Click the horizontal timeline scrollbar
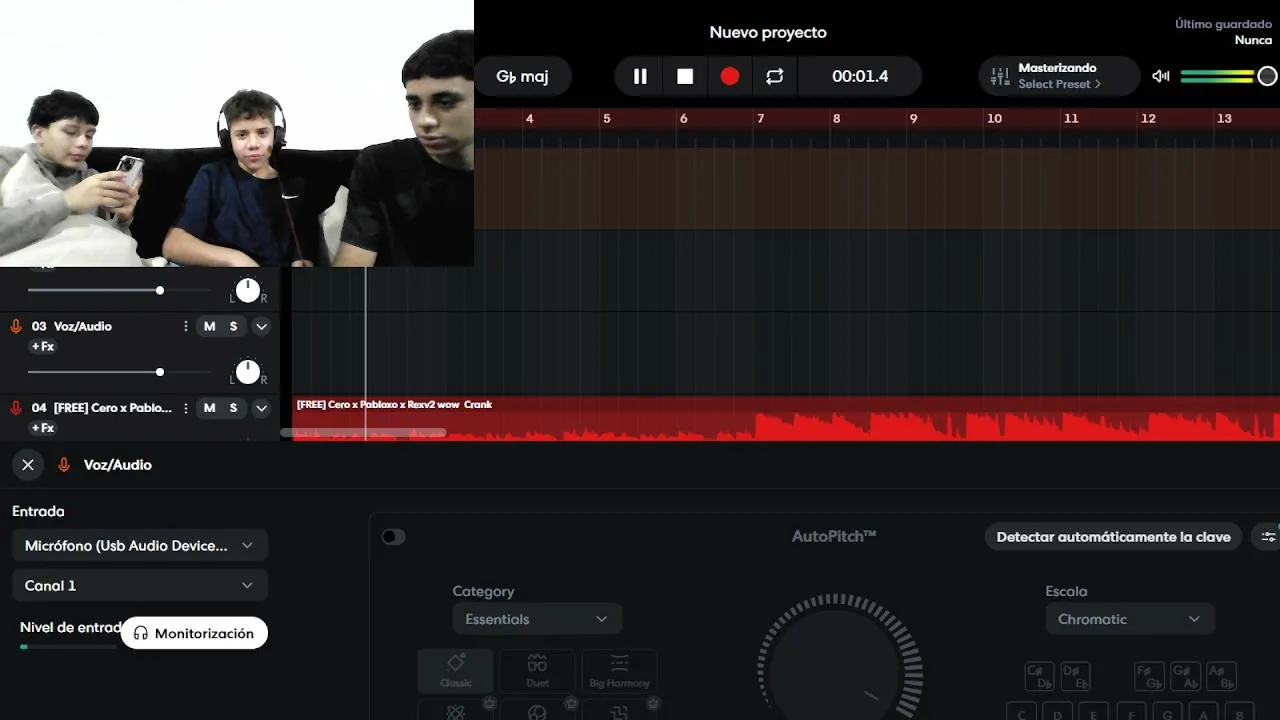Image resolution: width=1280 pixels, height=720 pixels. point(363,433)
